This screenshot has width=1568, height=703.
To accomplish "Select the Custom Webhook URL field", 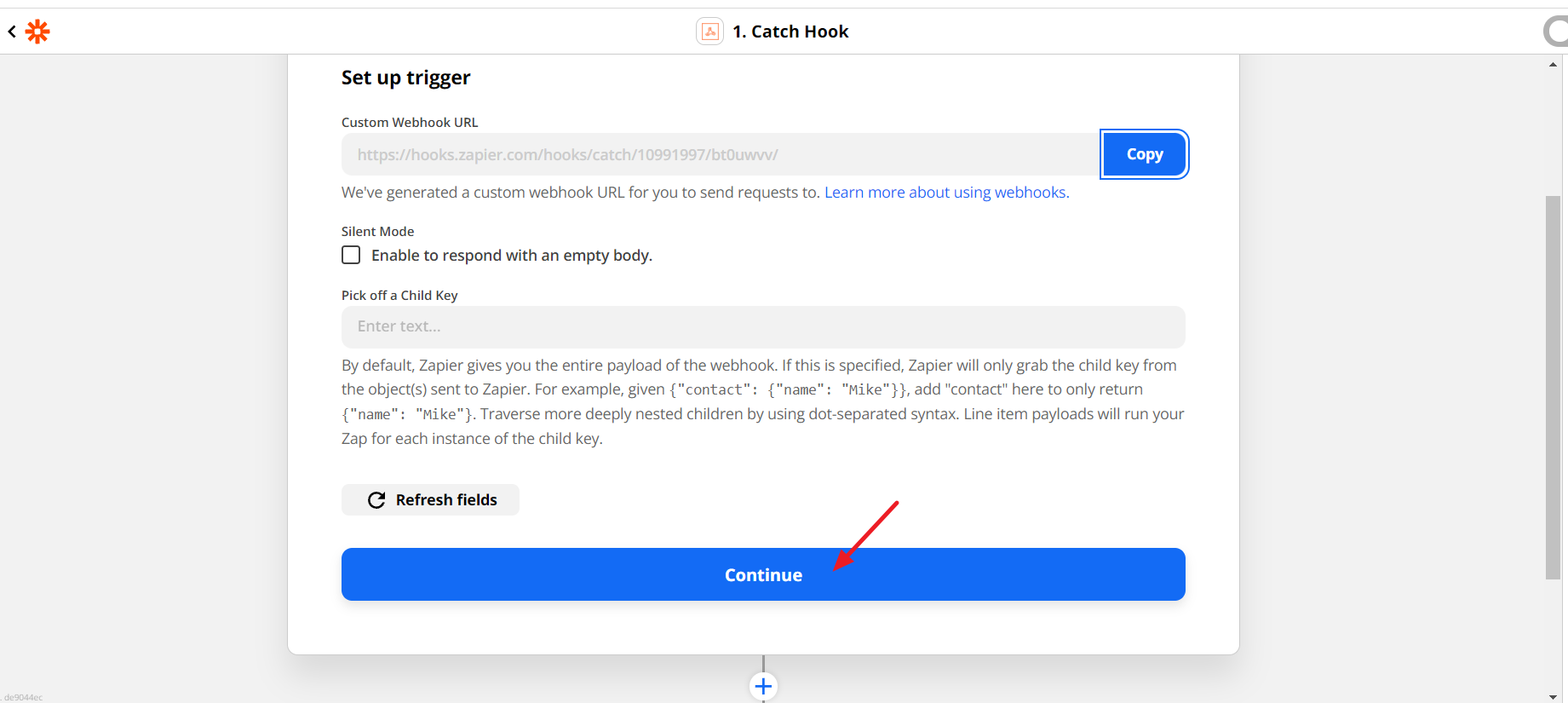I will [720, 154].
